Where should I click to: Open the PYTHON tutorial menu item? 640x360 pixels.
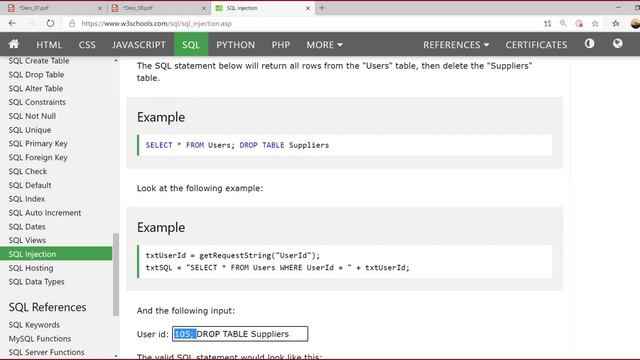[x=236, y=44]
